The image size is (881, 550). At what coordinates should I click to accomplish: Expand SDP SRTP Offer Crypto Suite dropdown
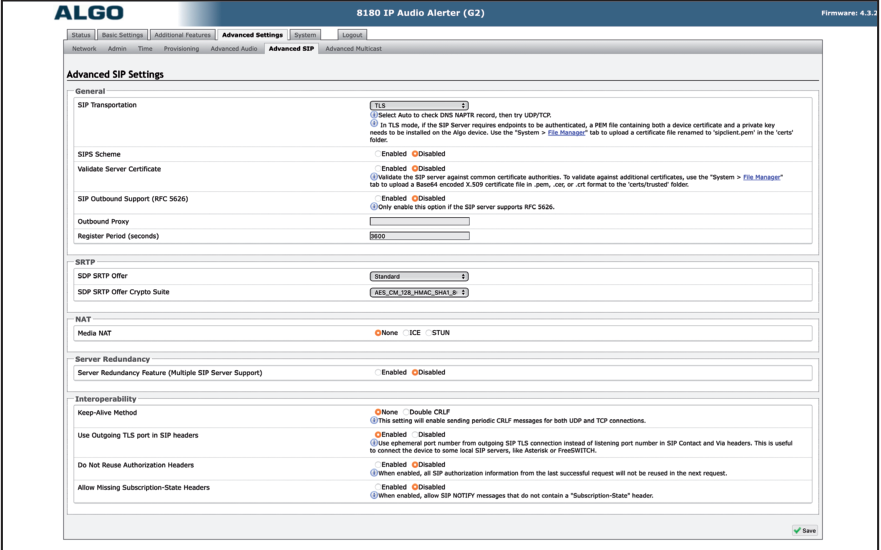coord(419,292)
